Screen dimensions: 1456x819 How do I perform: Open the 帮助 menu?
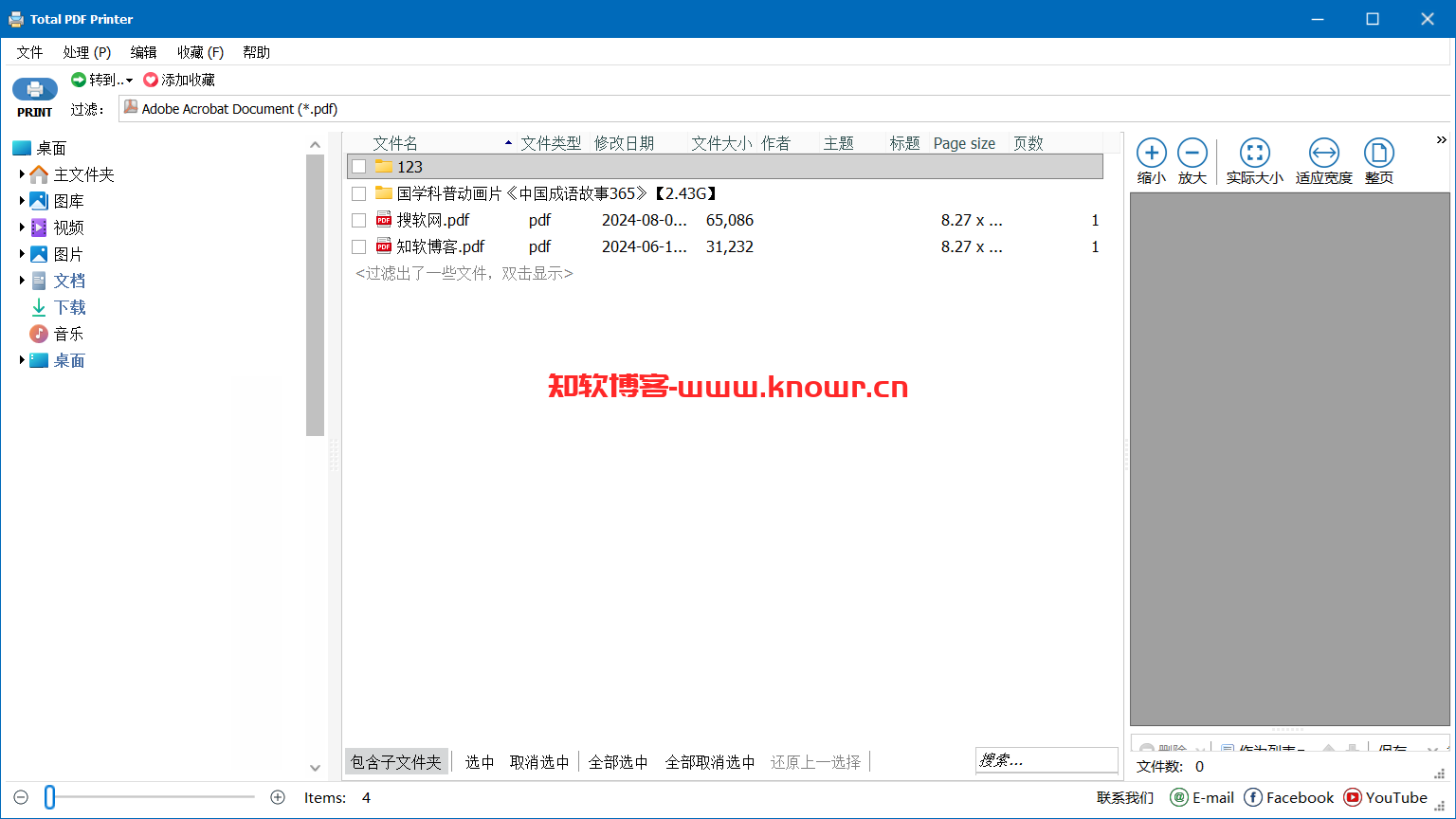coord(256,52)
